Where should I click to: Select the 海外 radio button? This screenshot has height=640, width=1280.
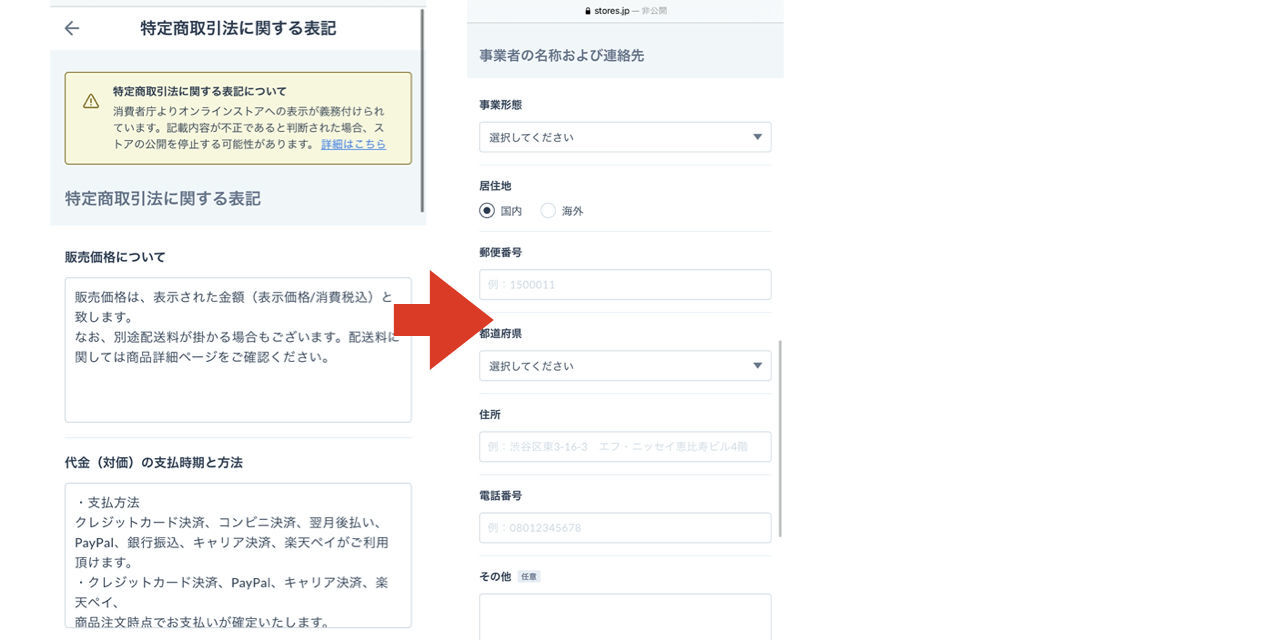pyautogui.click(x=548, y=211)
